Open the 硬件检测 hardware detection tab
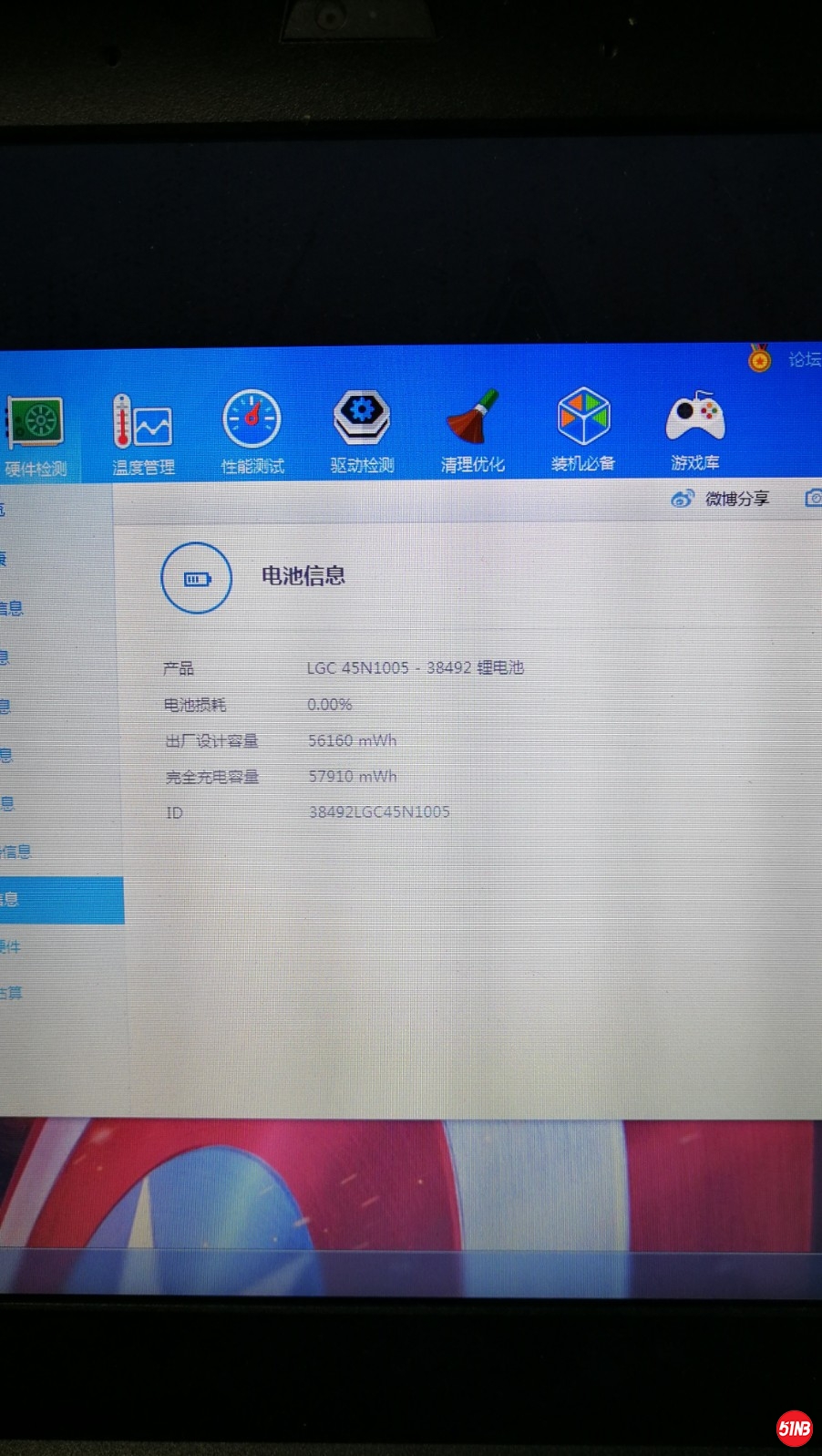Image resolution: width=822 pixels, height=1456 pixels. (x=36, y=435)
